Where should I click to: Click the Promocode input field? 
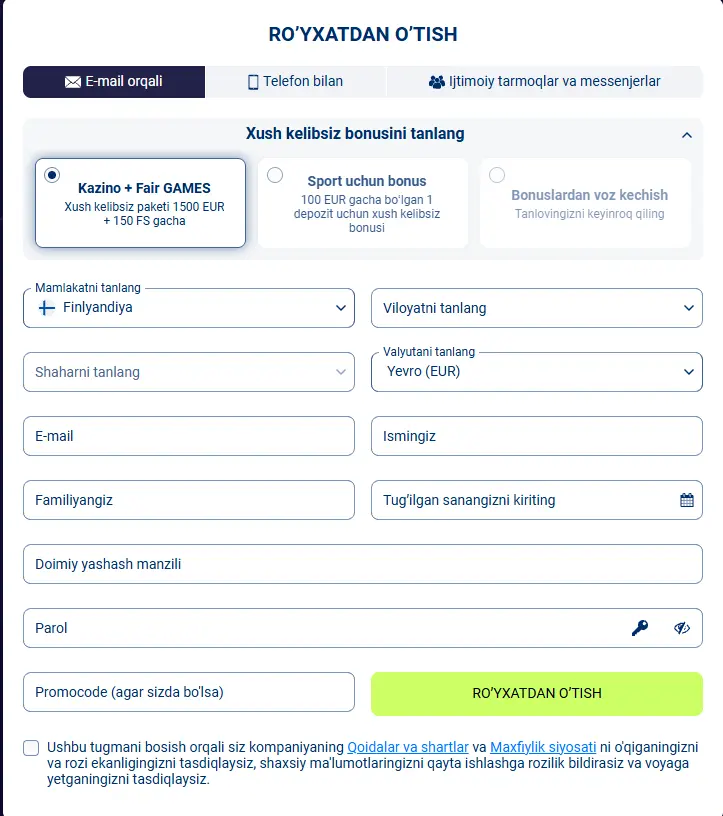(x=189, y=692)
